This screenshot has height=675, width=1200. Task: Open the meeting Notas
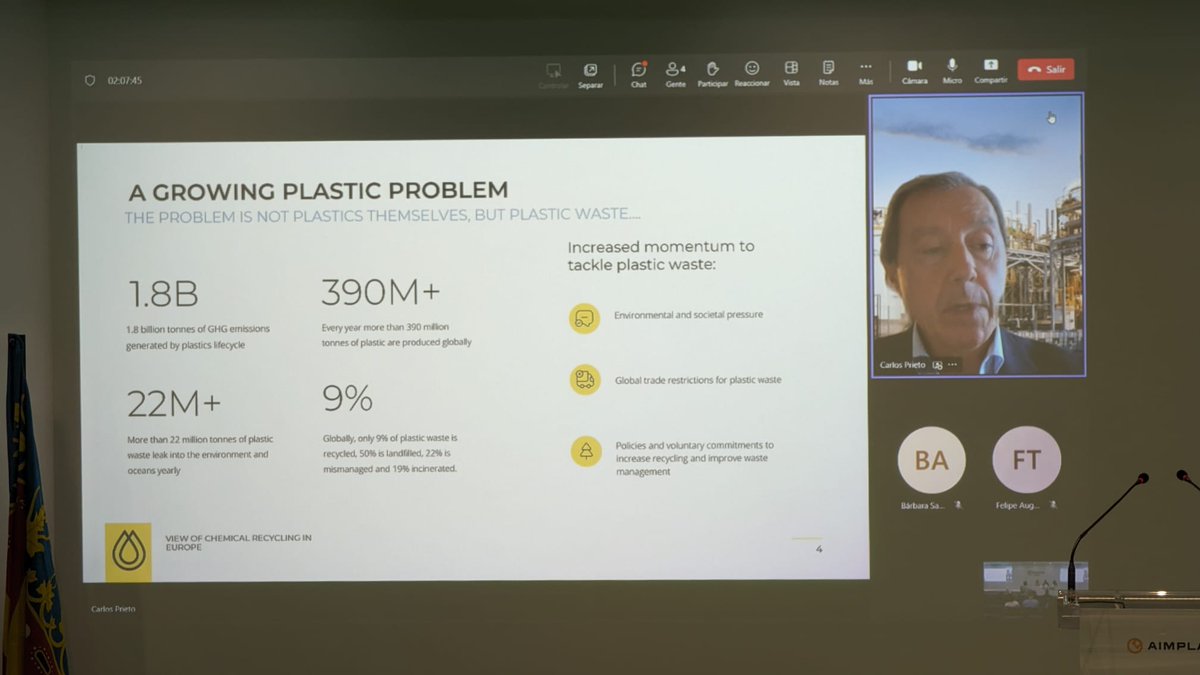(x=828, y=74)
